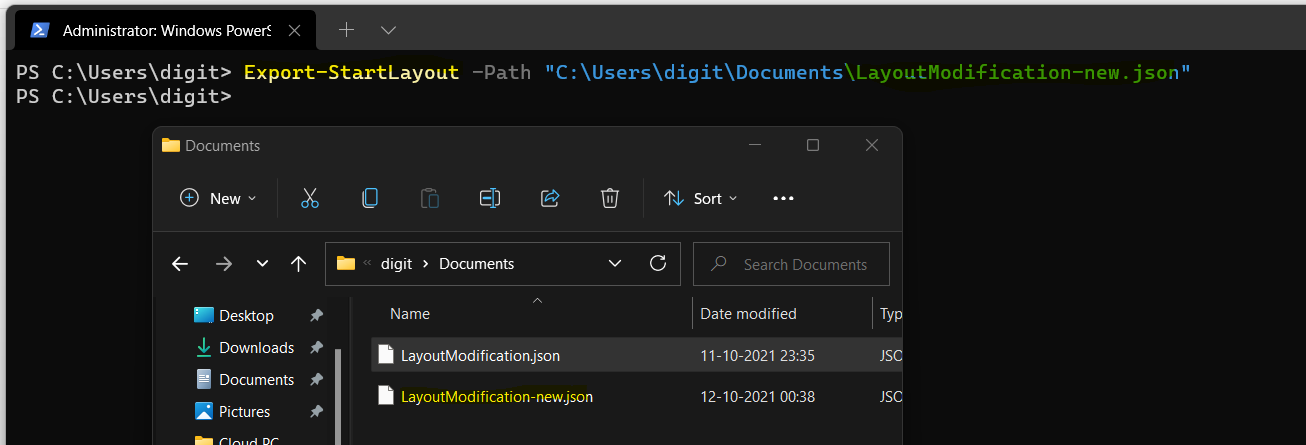Open the See more ellipsis menu
This screenshot has width=1306, height=445.
click(x=784, y=199)
